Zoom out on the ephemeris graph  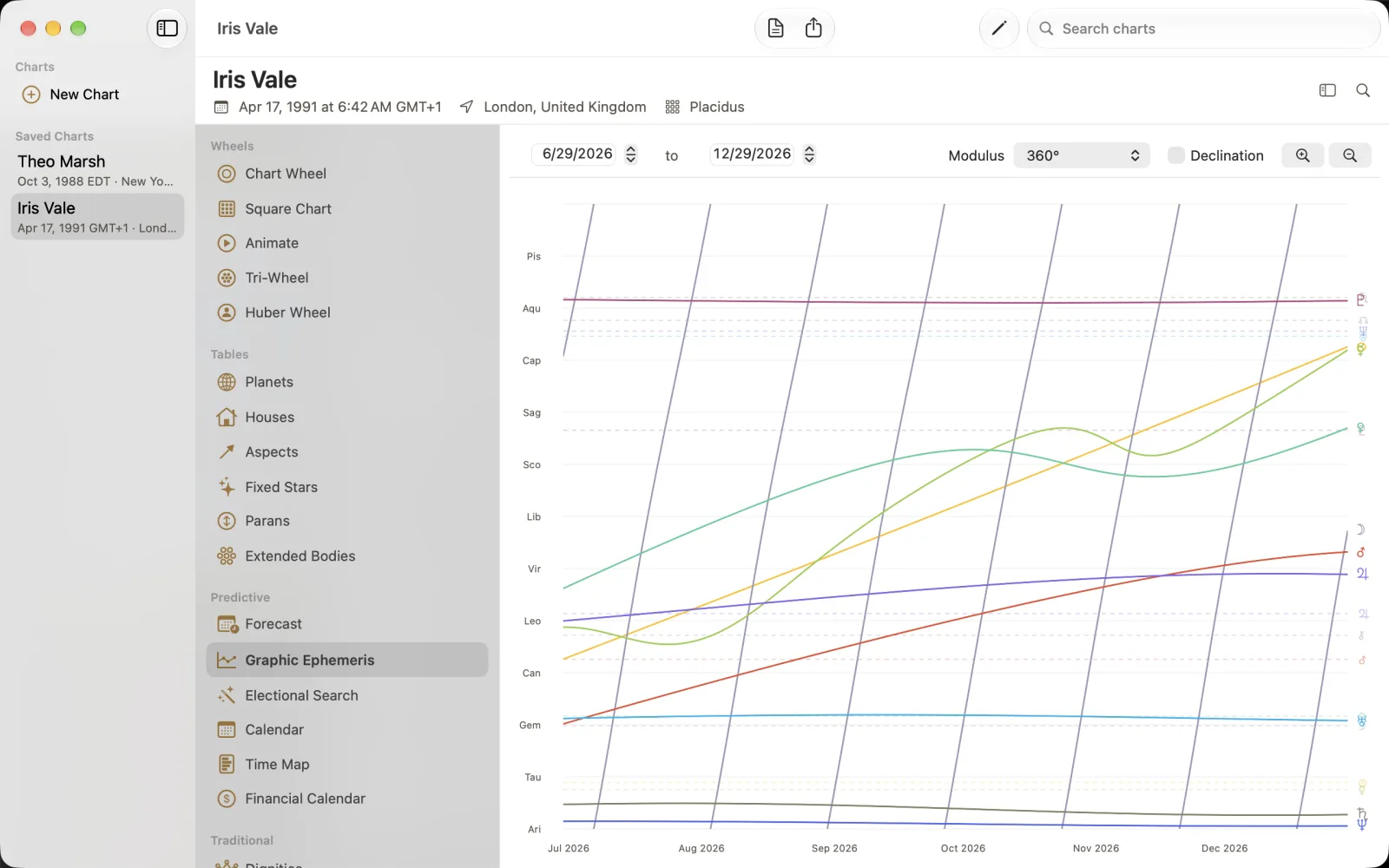(x=1350, y=155)
